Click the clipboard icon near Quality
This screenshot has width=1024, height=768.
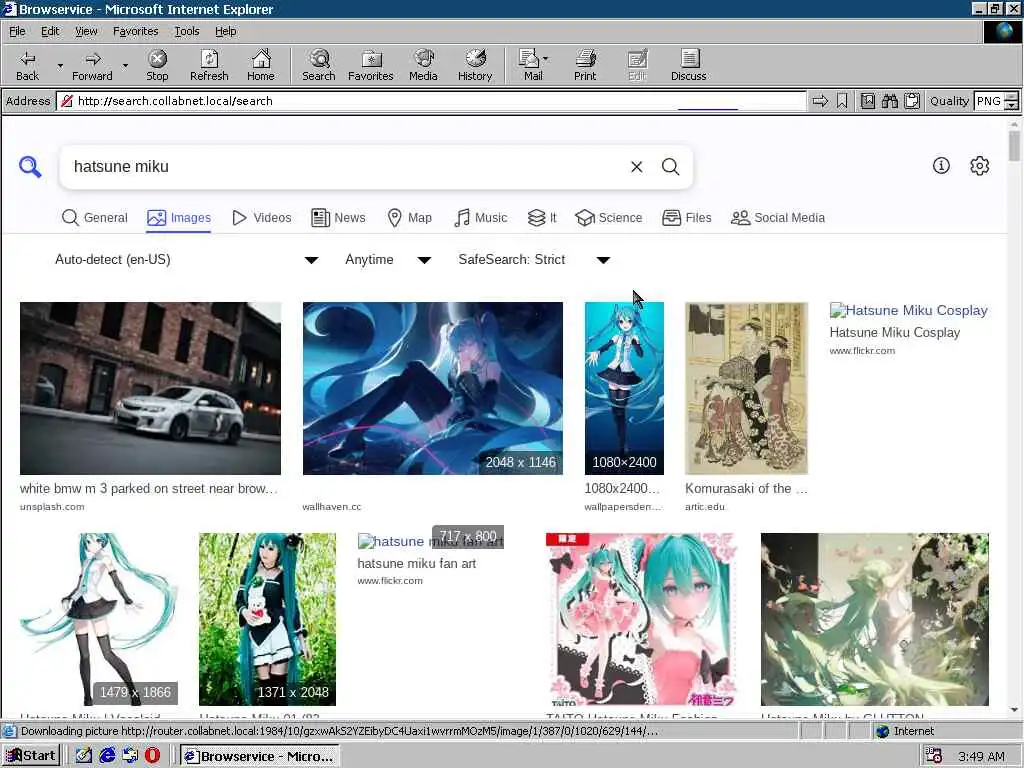pyautogui.click(x=912, y=101)
